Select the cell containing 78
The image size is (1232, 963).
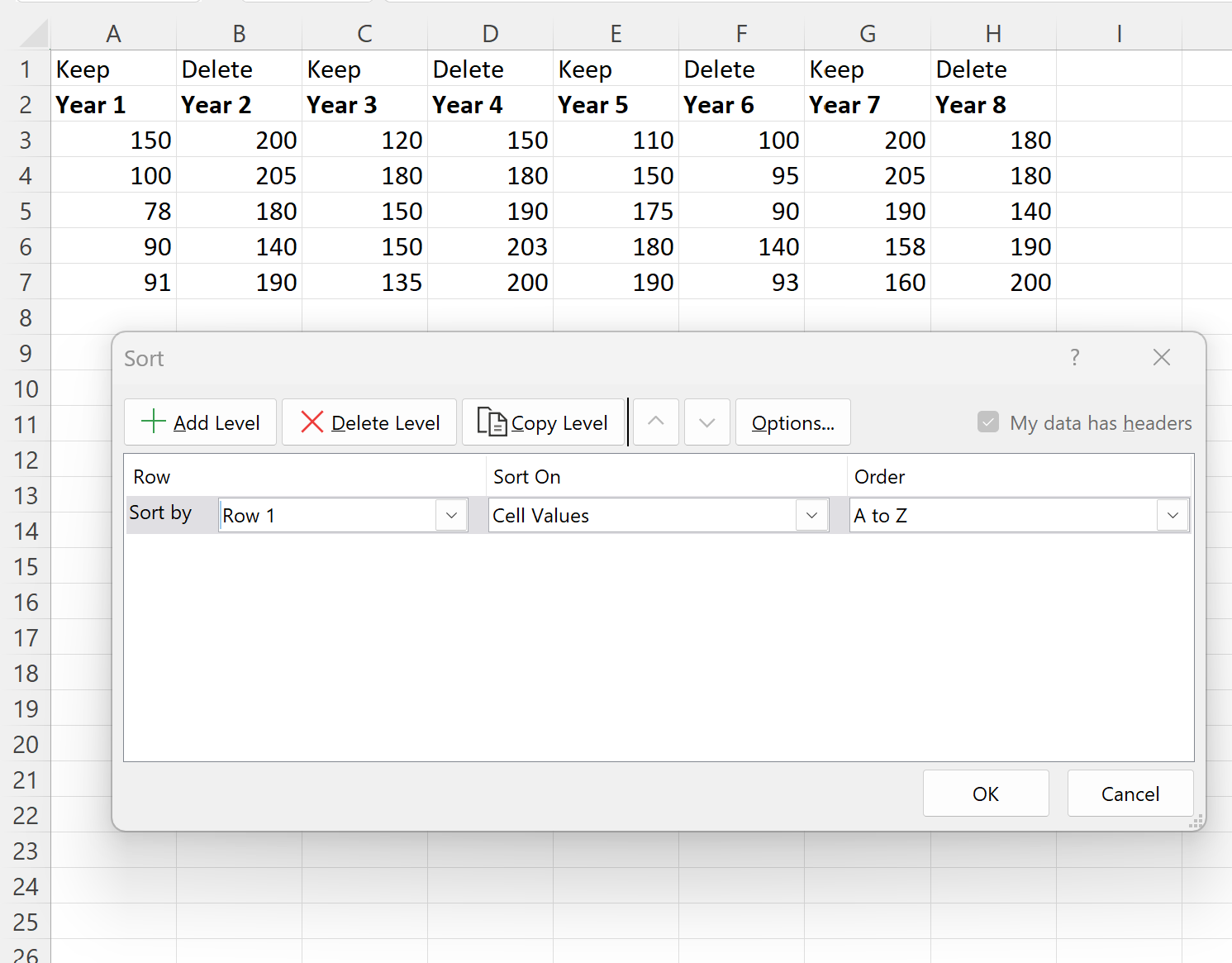(x=113, y=211)
